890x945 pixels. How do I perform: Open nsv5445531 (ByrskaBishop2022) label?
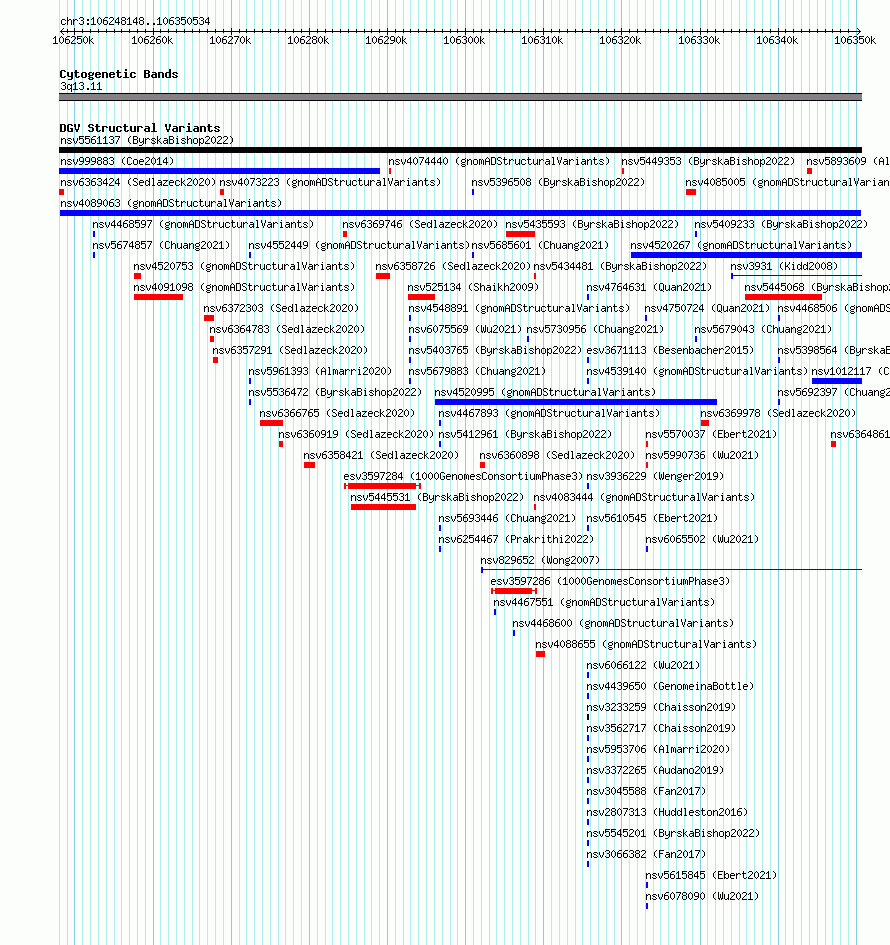point(437,497)
